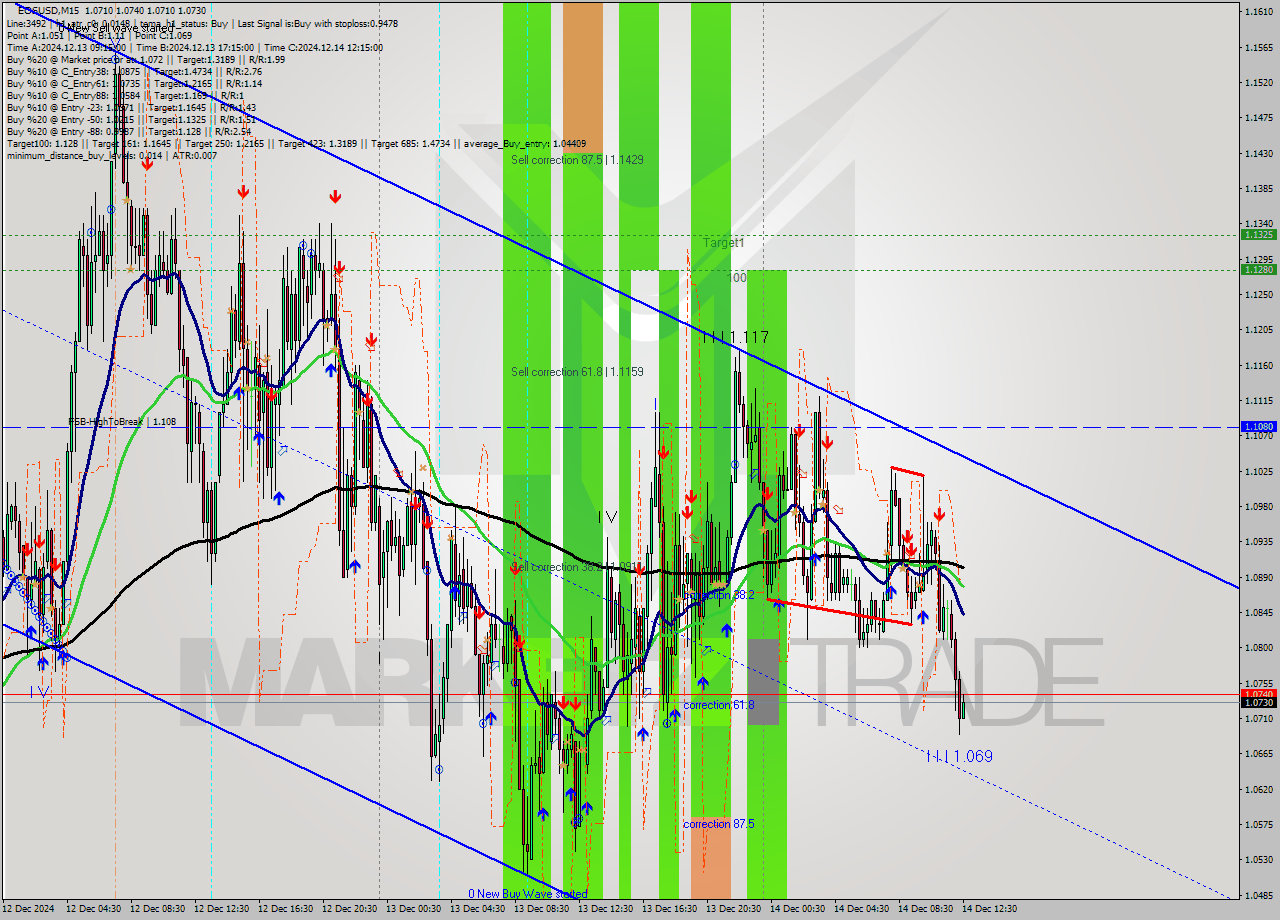Click the 1.1520 price axis label

(1259, 82)
